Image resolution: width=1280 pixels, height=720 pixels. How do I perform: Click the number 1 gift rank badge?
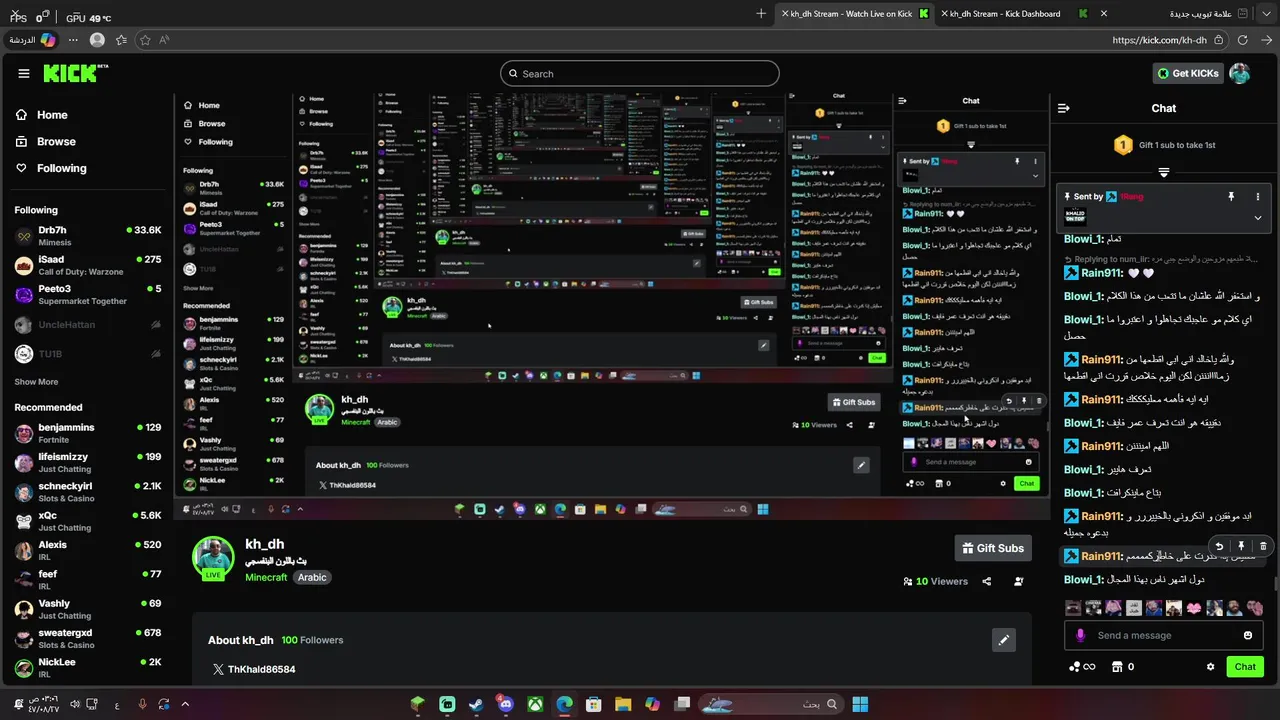(1123, 145)
